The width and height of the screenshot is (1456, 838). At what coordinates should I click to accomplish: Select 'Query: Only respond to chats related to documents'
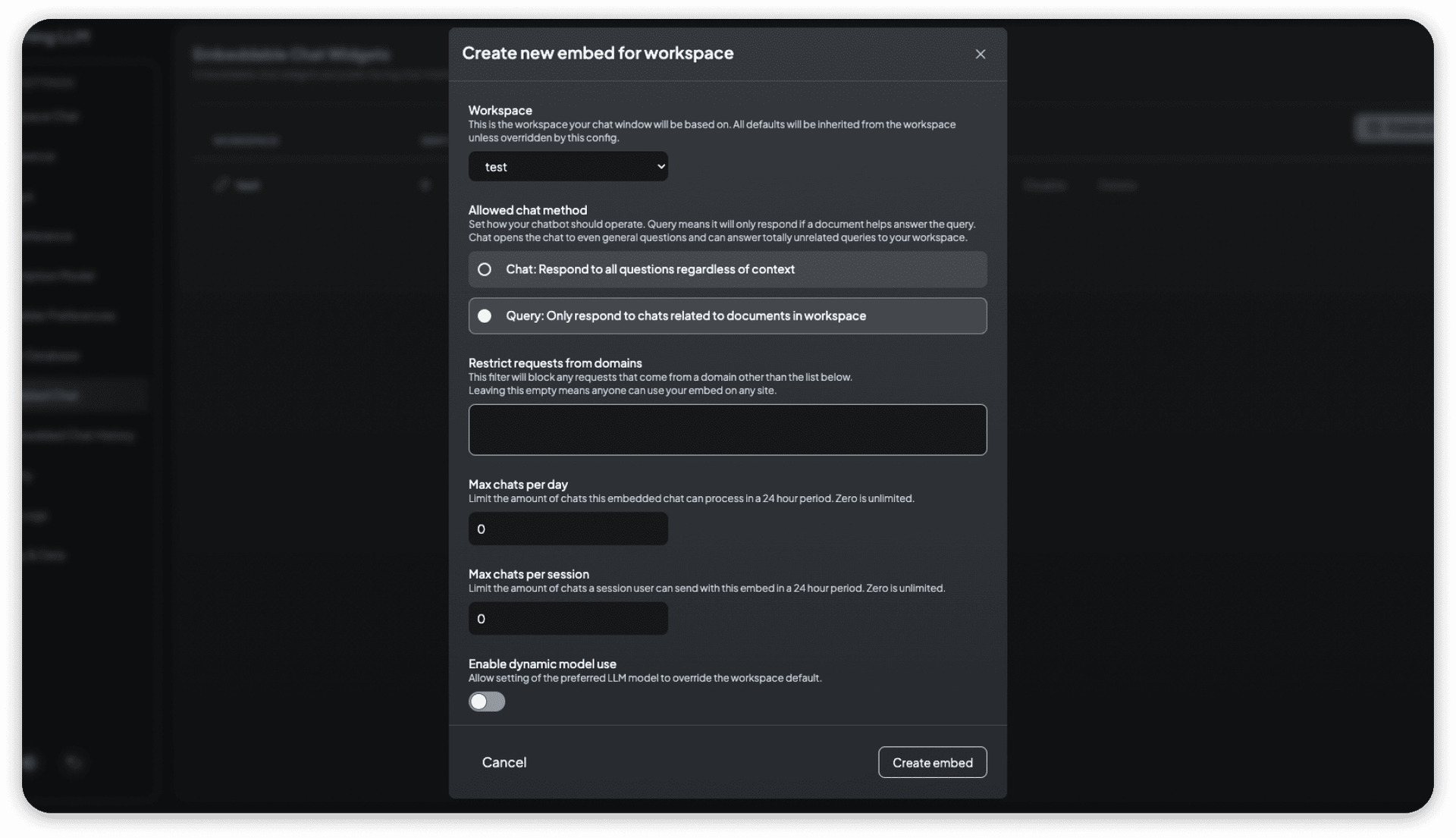tap(726, 316)
